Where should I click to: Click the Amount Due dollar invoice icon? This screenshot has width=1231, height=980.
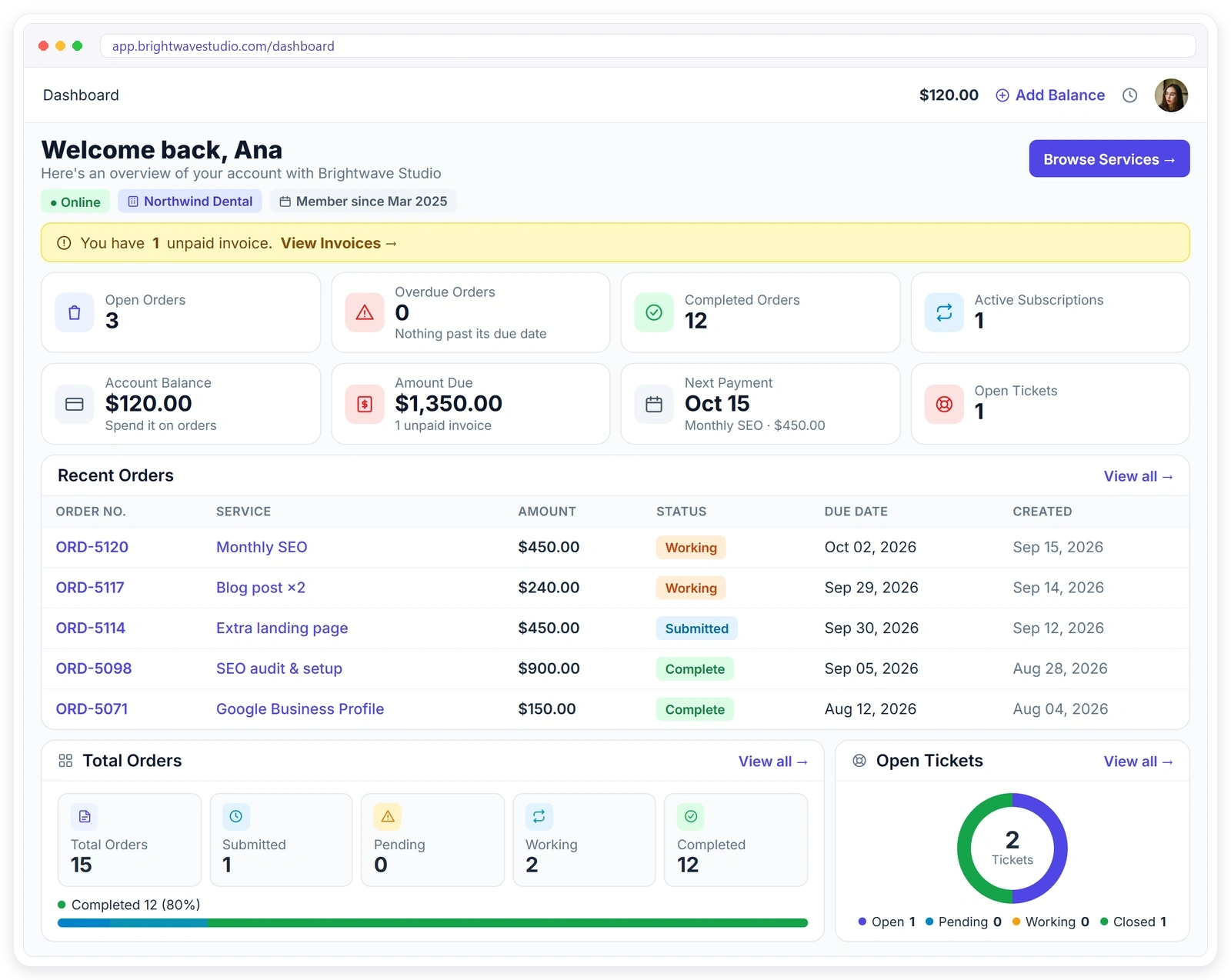(x=365, y=404)
